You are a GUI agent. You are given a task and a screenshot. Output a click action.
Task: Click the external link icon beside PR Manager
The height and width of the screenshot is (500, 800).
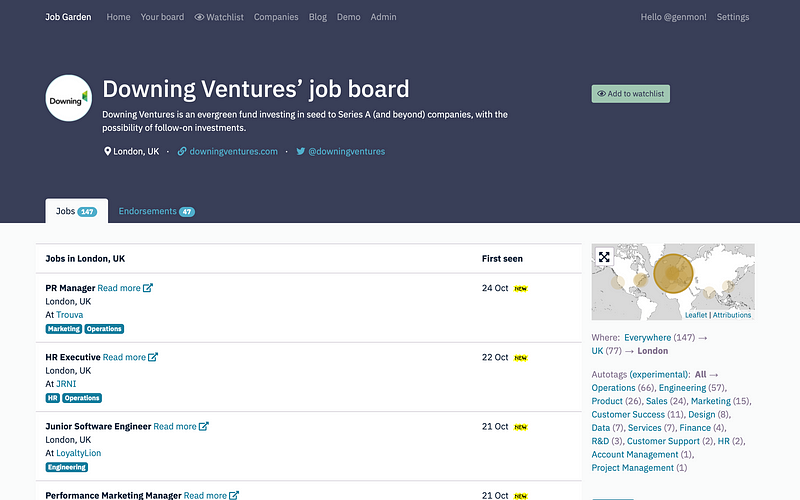click(148, 288)
